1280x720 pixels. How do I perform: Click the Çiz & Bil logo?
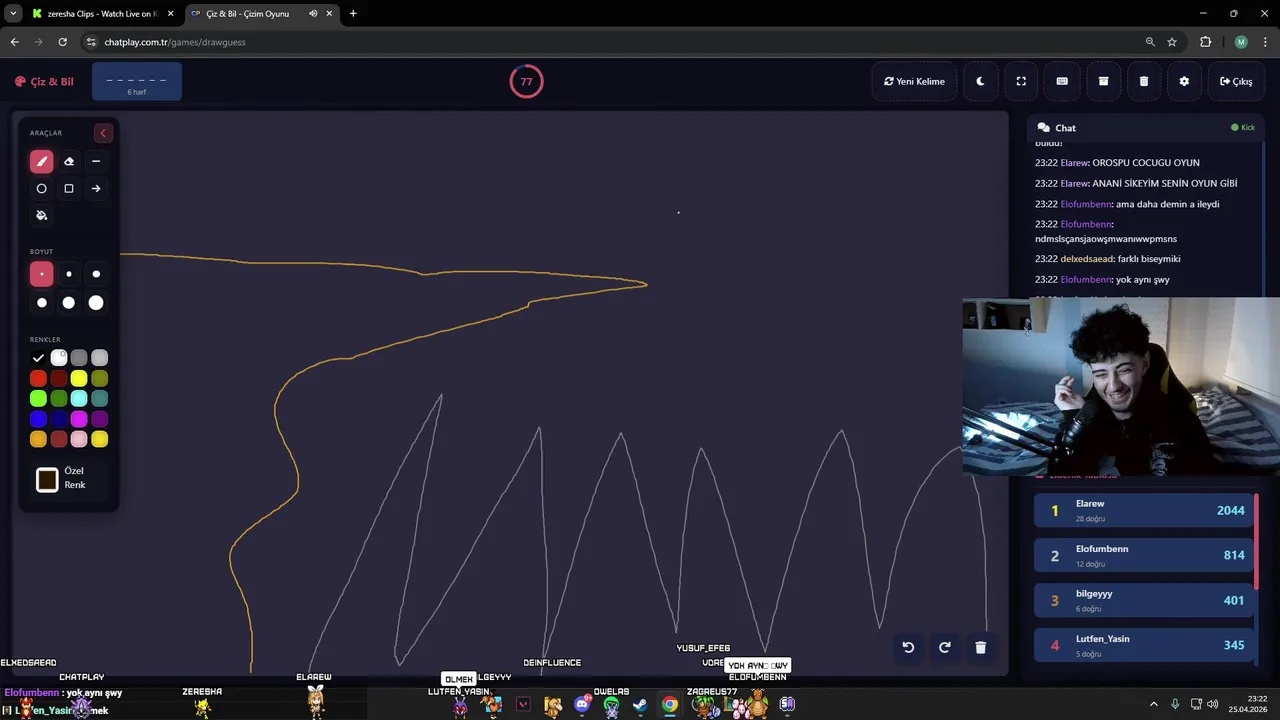coord(44,82)
